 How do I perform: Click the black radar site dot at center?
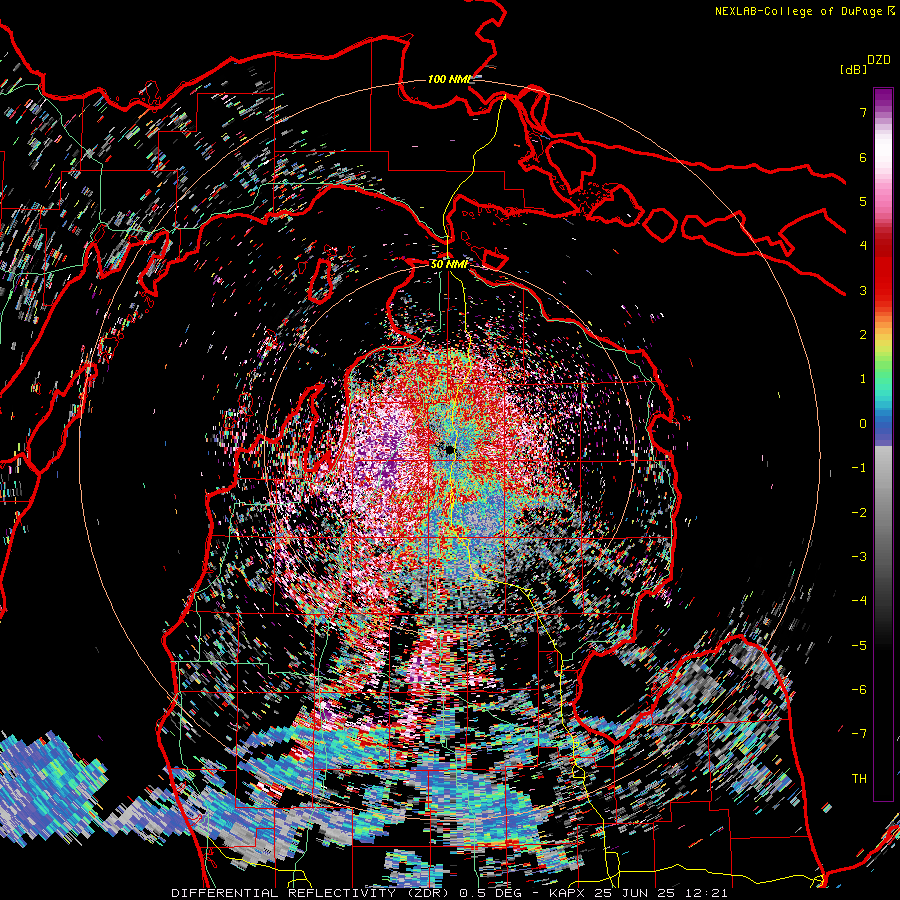(449, 450)
